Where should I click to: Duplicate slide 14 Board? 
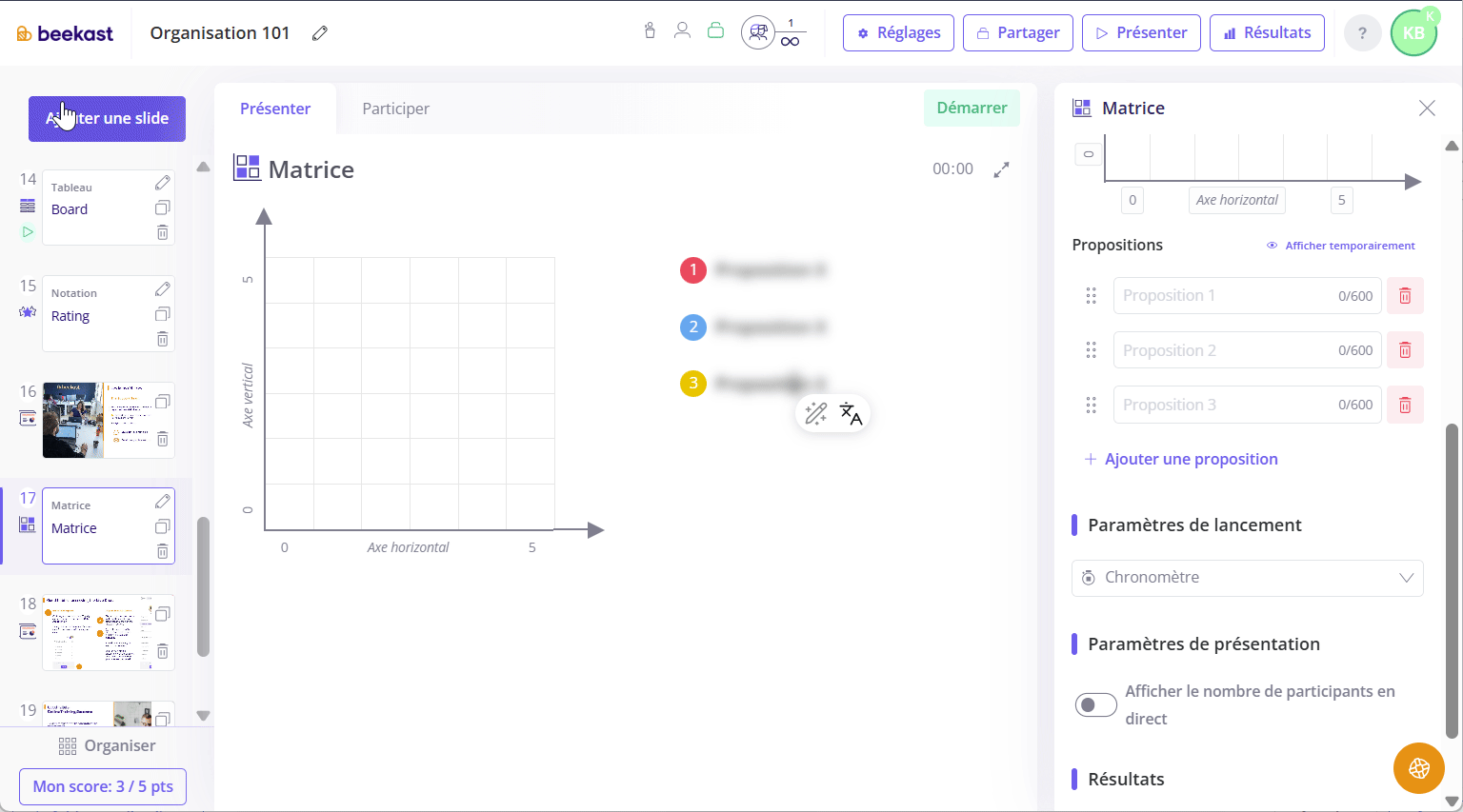[163, 208]
